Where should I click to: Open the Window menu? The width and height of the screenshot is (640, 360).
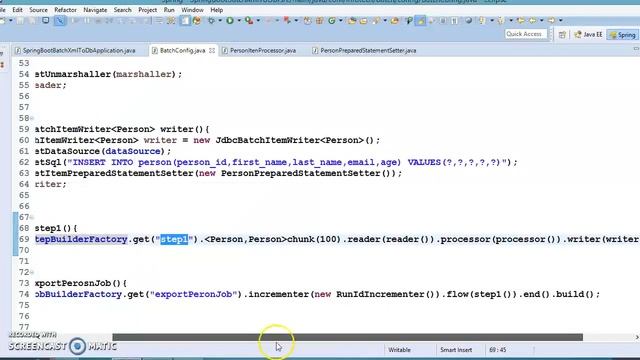[192, 10]
